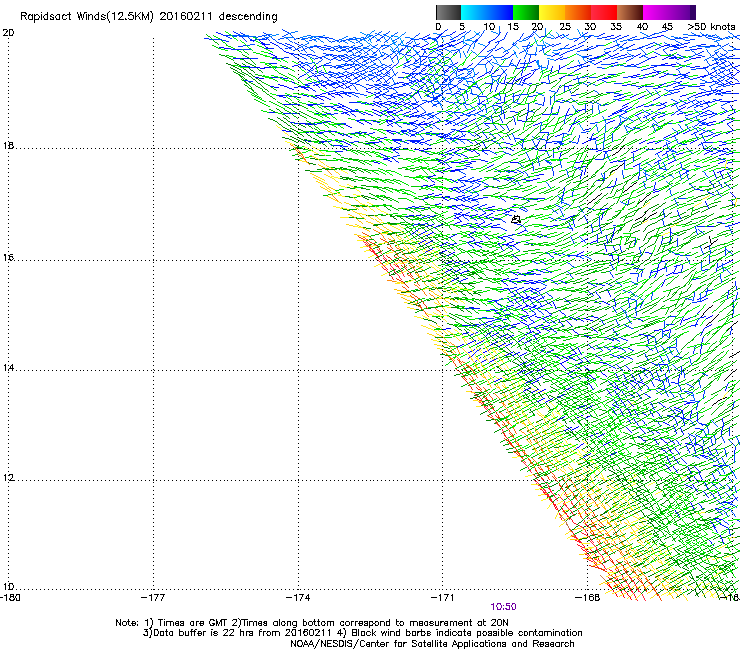This screenshot has height=650, width=740.
Task: Click the latitude '18' label on left axis
Action: pos(8,146)
